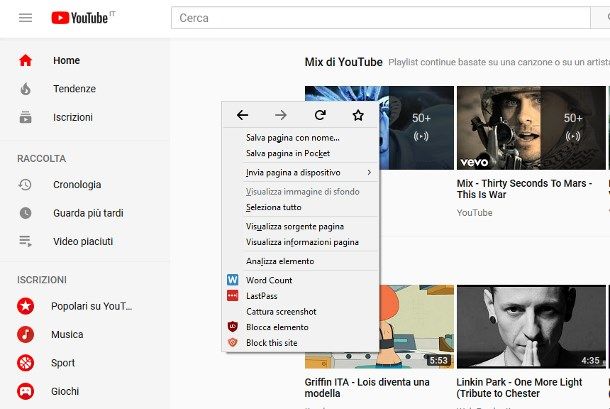This screenshot has height=409, width=610.
Task: Choose Invia pagina a dispositivo label
Action: 293,172
